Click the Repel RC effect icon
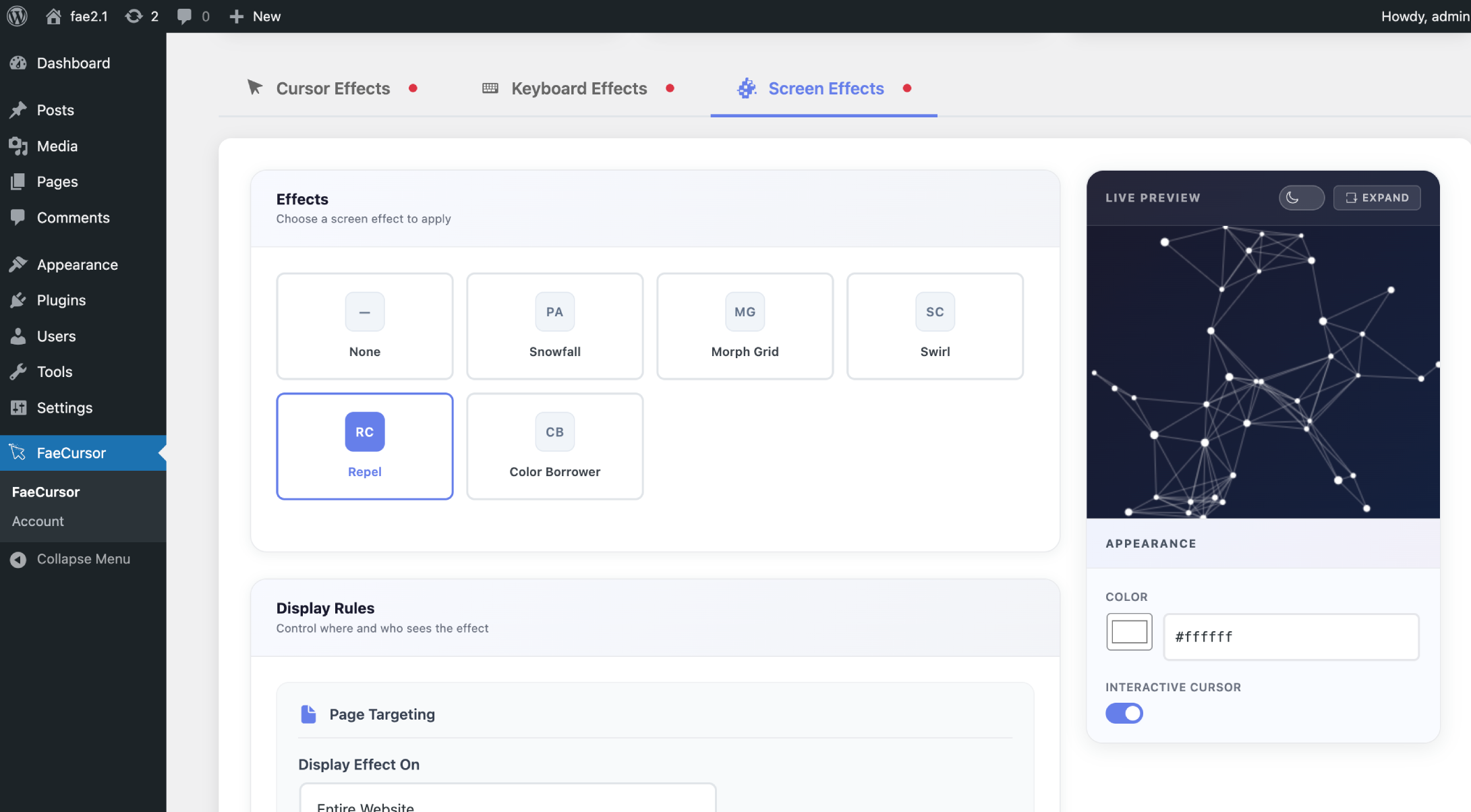 [365, 432]
